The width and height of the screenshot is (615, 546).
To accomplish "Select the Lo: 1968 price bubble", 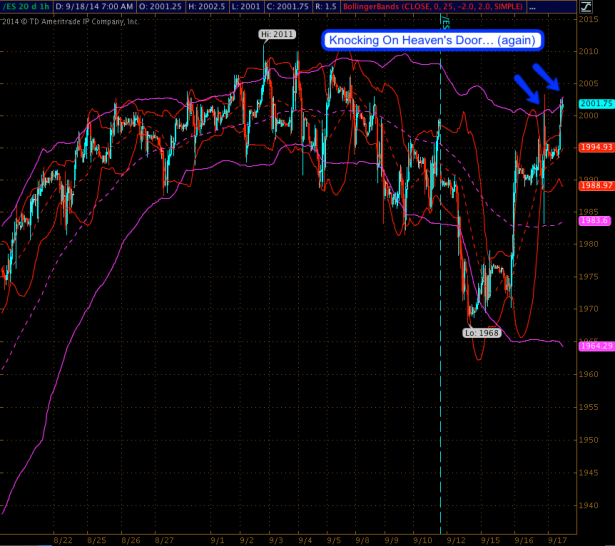I will (x=481, y=331).
